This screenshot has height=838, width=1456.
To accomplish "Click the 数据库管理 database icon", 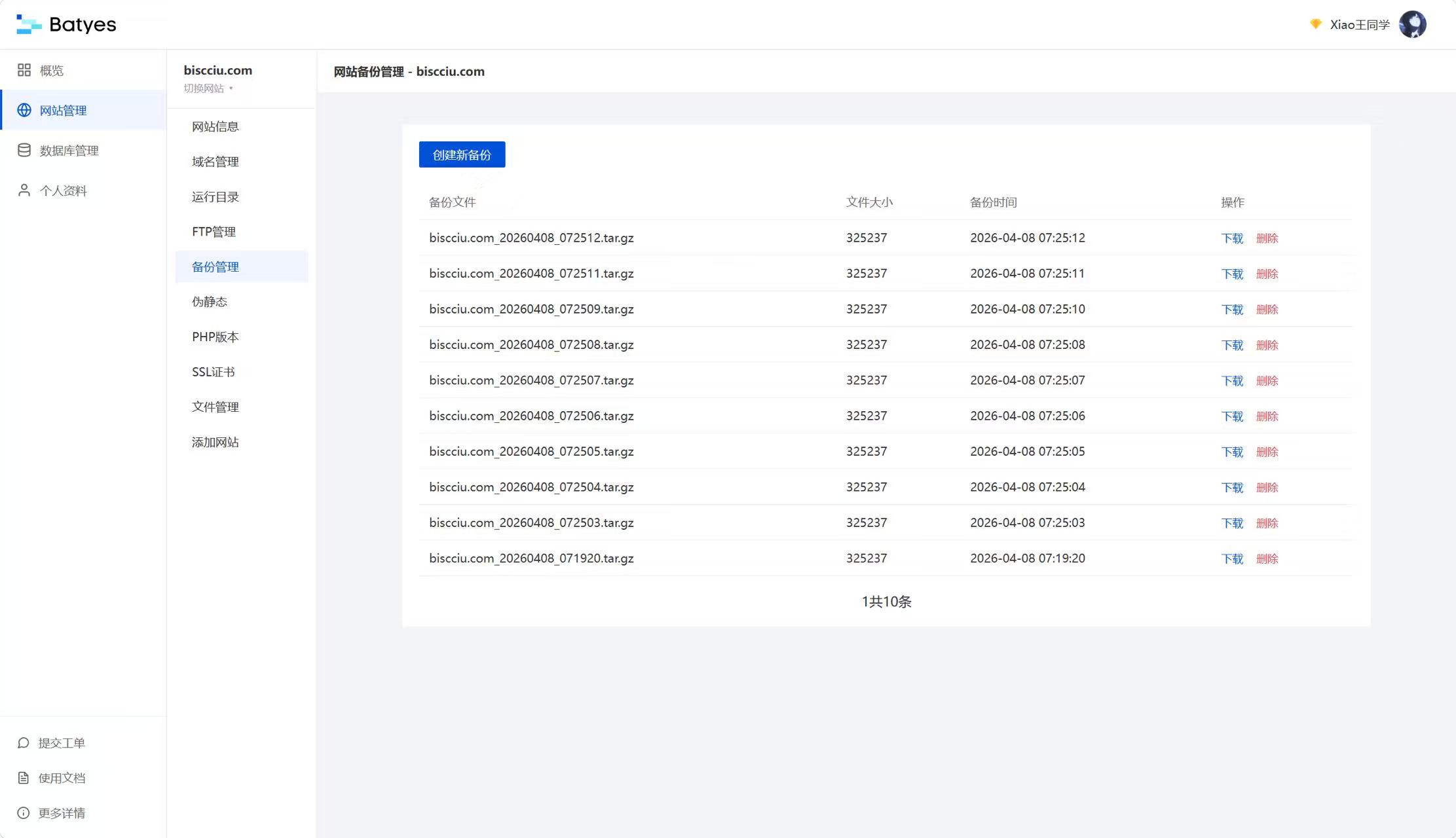I will (x=24, y=151).
